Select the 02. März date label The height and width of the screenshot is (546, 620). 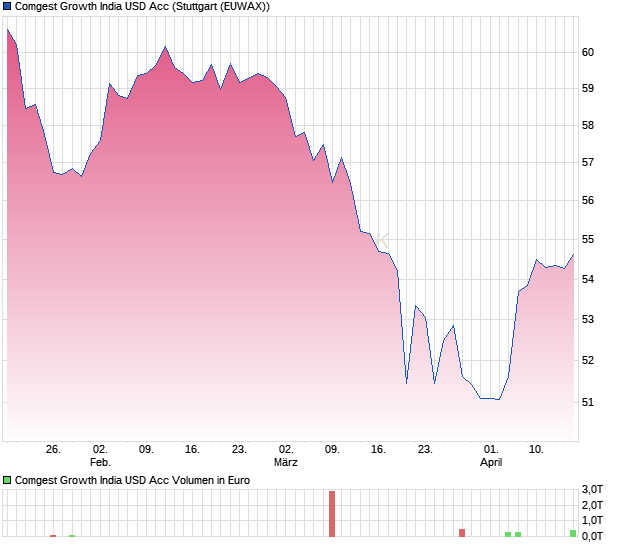click(286, 456)
